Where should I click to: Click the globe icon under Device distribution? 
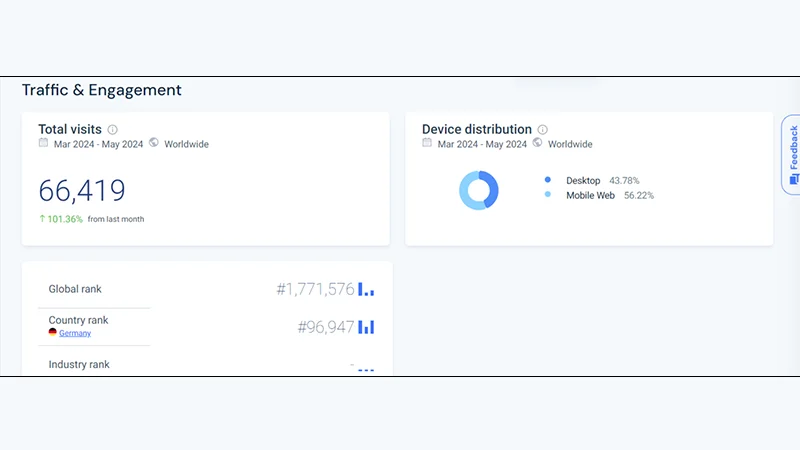click(x=537, y=142)
